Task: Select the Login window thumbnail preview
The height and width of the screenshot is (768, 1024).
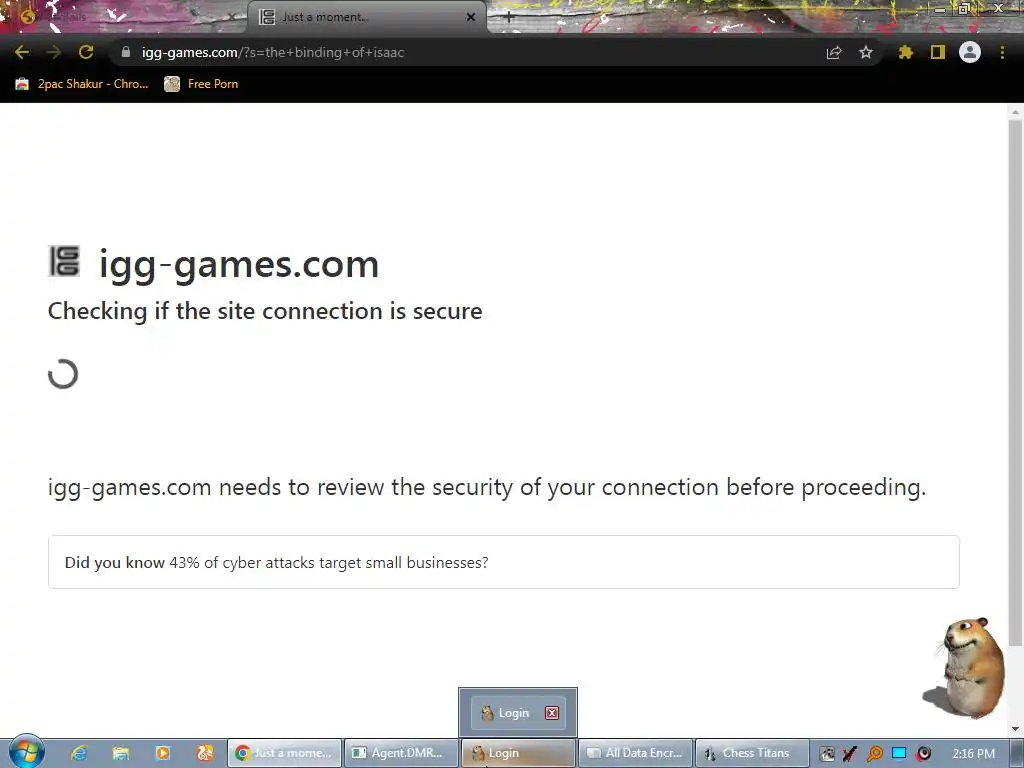Action: pos(517,712)
